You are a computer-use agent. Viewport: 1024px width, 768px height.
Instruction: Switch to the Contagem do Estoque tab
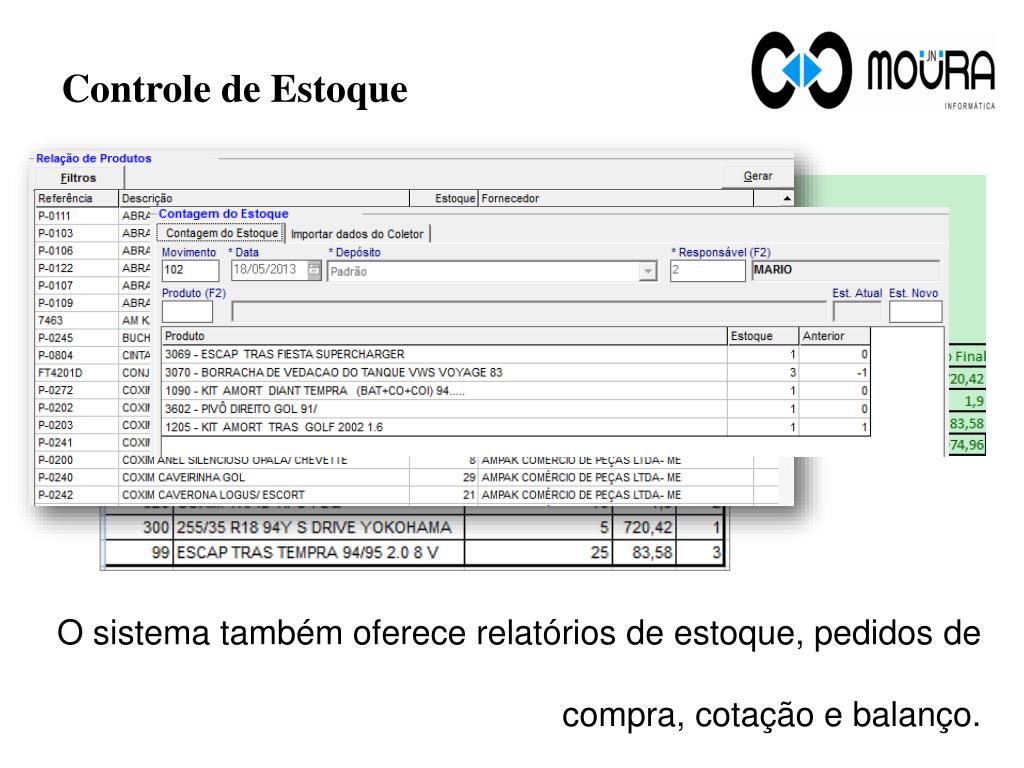pos(221,233)
